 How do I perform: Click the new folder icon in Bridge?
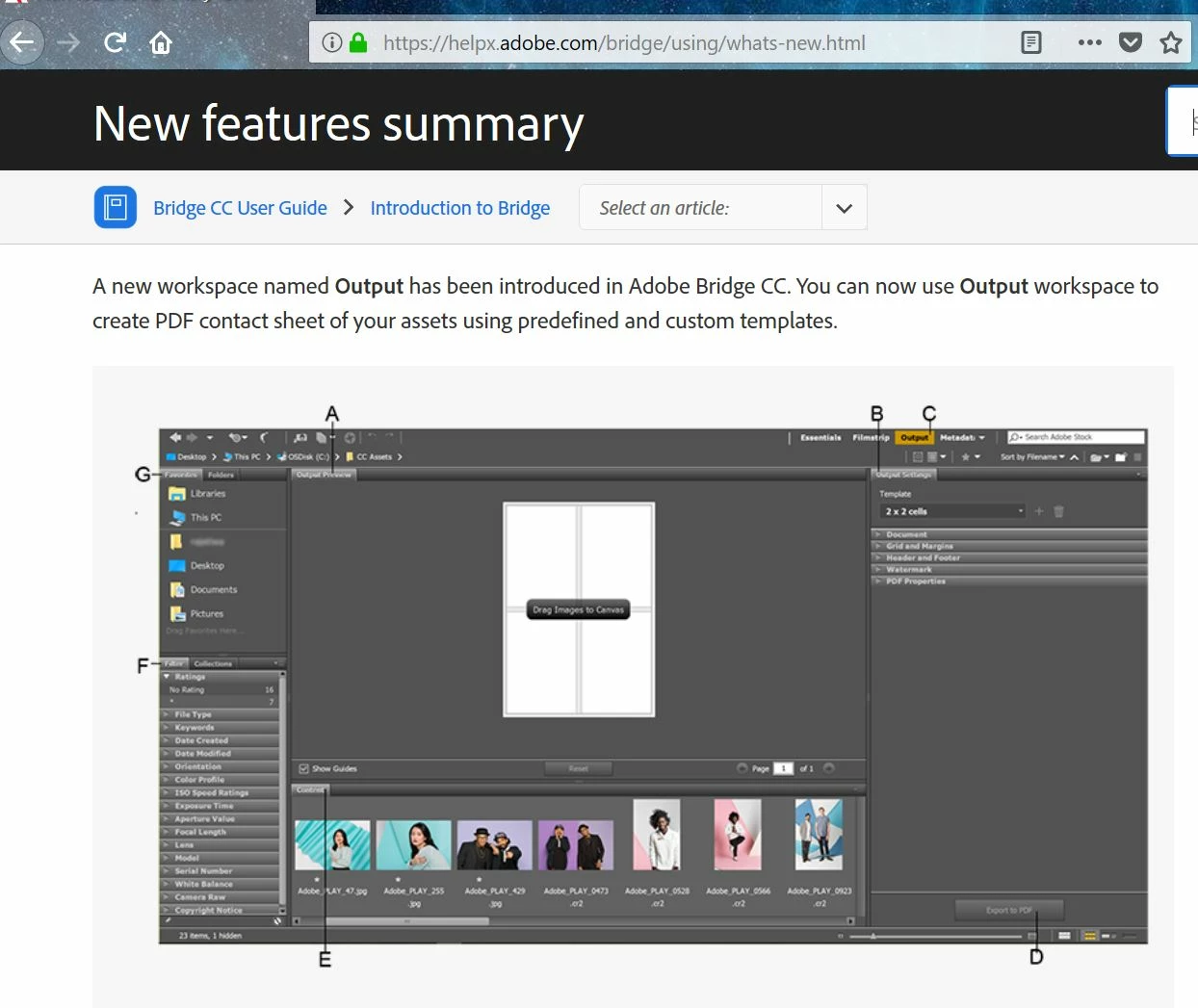click(1121, 457)
